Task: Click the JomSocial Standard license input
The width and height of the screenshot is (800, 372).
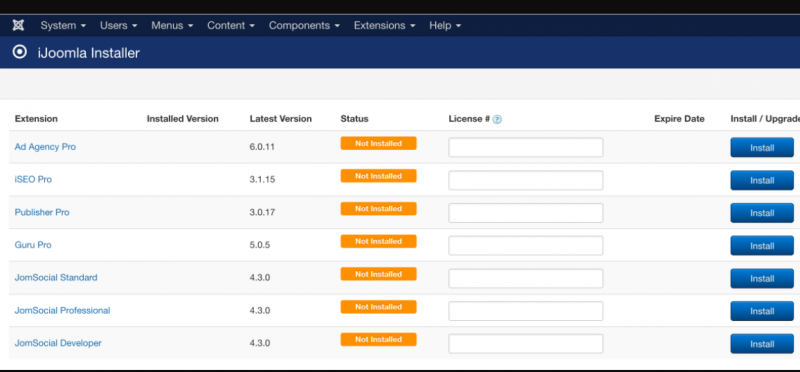Action: (x=526, y=278)
